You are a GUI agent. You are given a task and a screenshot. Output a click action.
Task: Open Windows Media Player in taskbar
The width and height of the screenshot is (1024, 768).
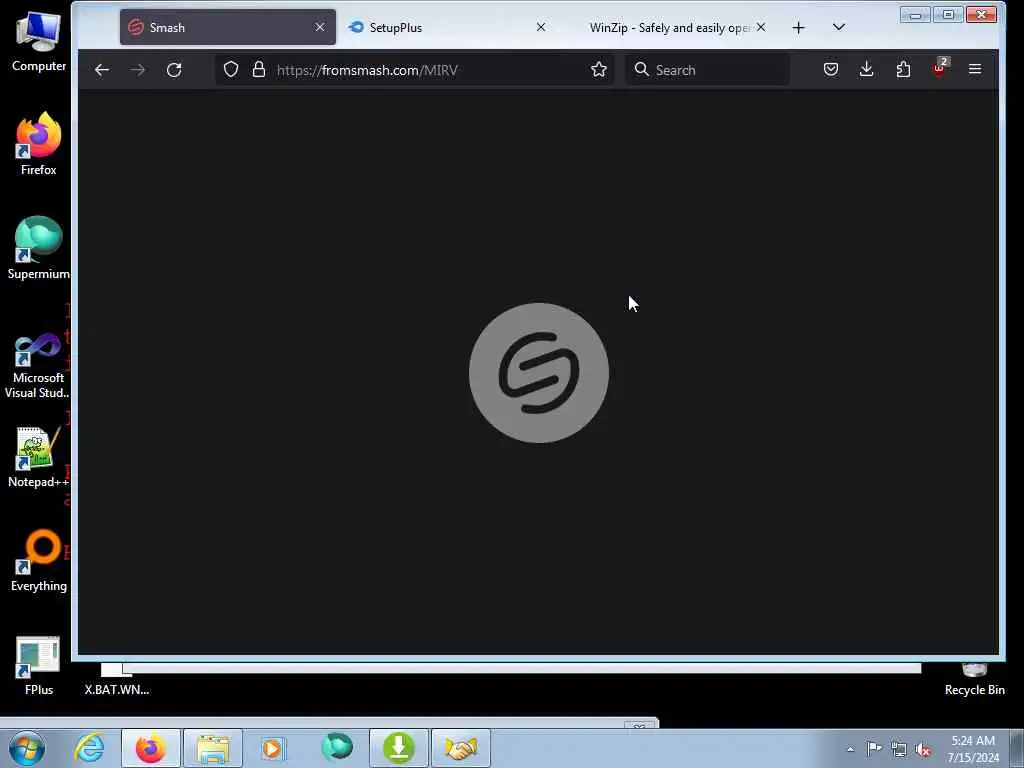pos(274,748)
